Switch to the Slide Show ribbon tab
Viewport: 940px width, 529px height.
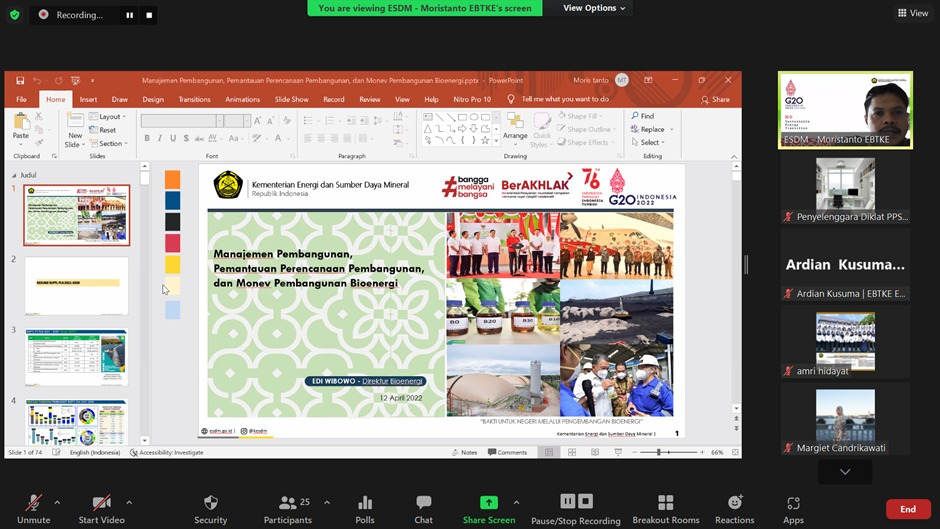click(291, 100)
